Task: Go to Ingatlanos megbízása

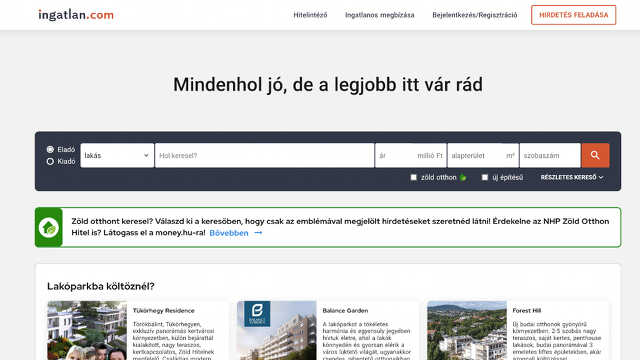Action: coord(380,15)
